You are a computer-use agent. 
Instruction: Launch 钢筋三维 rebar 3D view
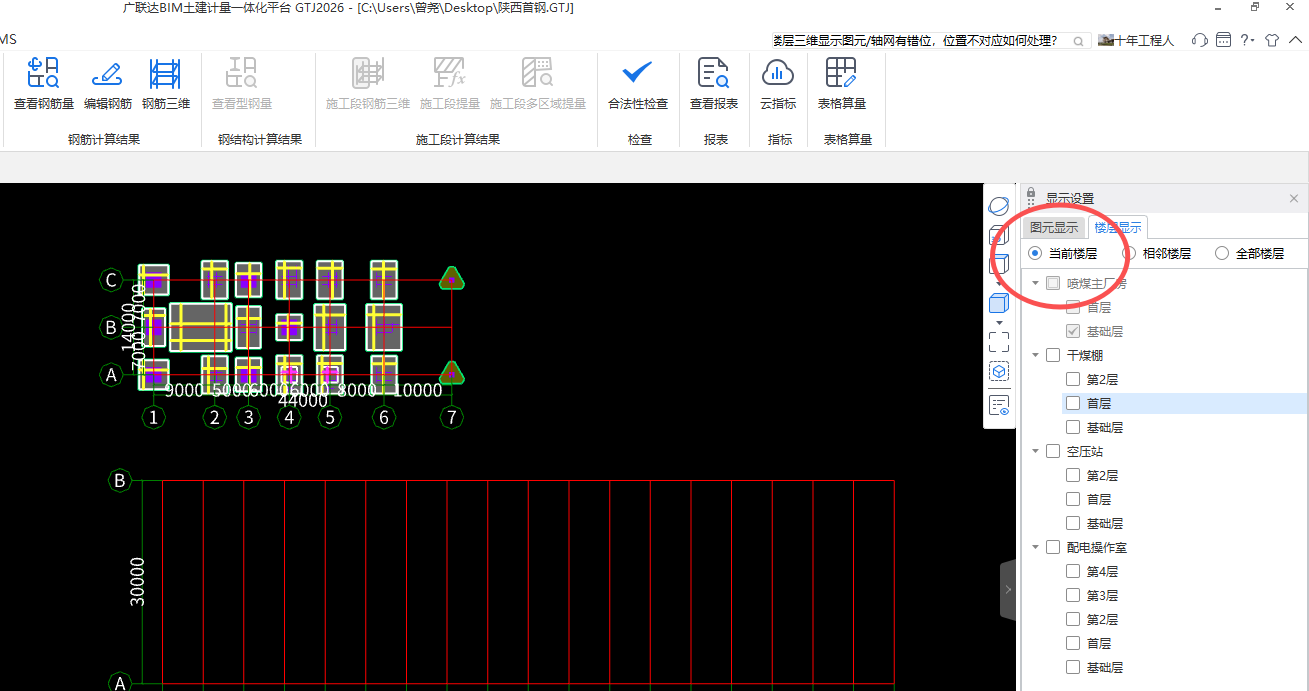[165, 84]
